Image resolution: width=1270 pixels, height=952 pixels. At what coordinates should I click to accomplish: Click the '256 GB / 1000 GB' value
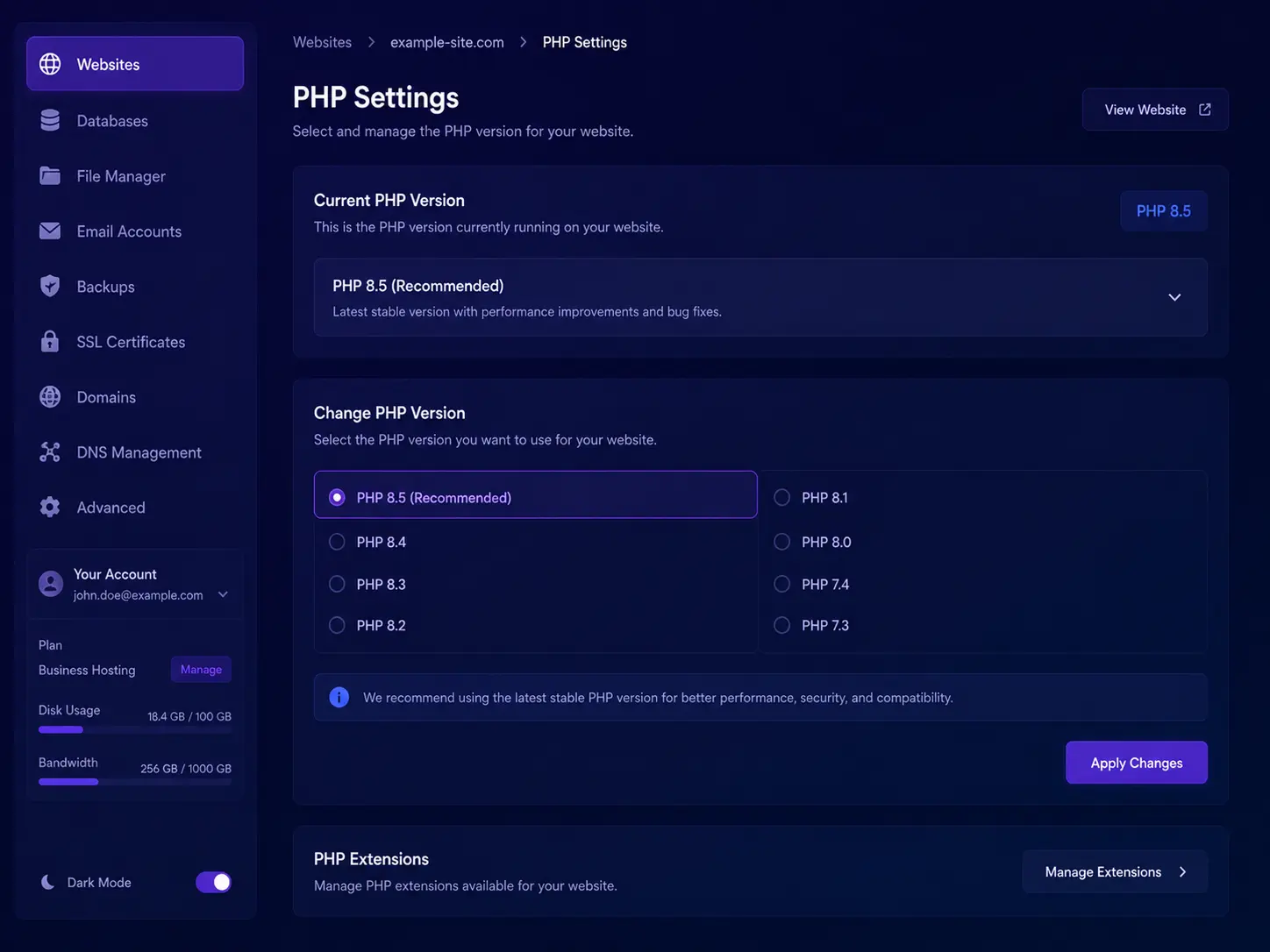click(x=186, y=769)
